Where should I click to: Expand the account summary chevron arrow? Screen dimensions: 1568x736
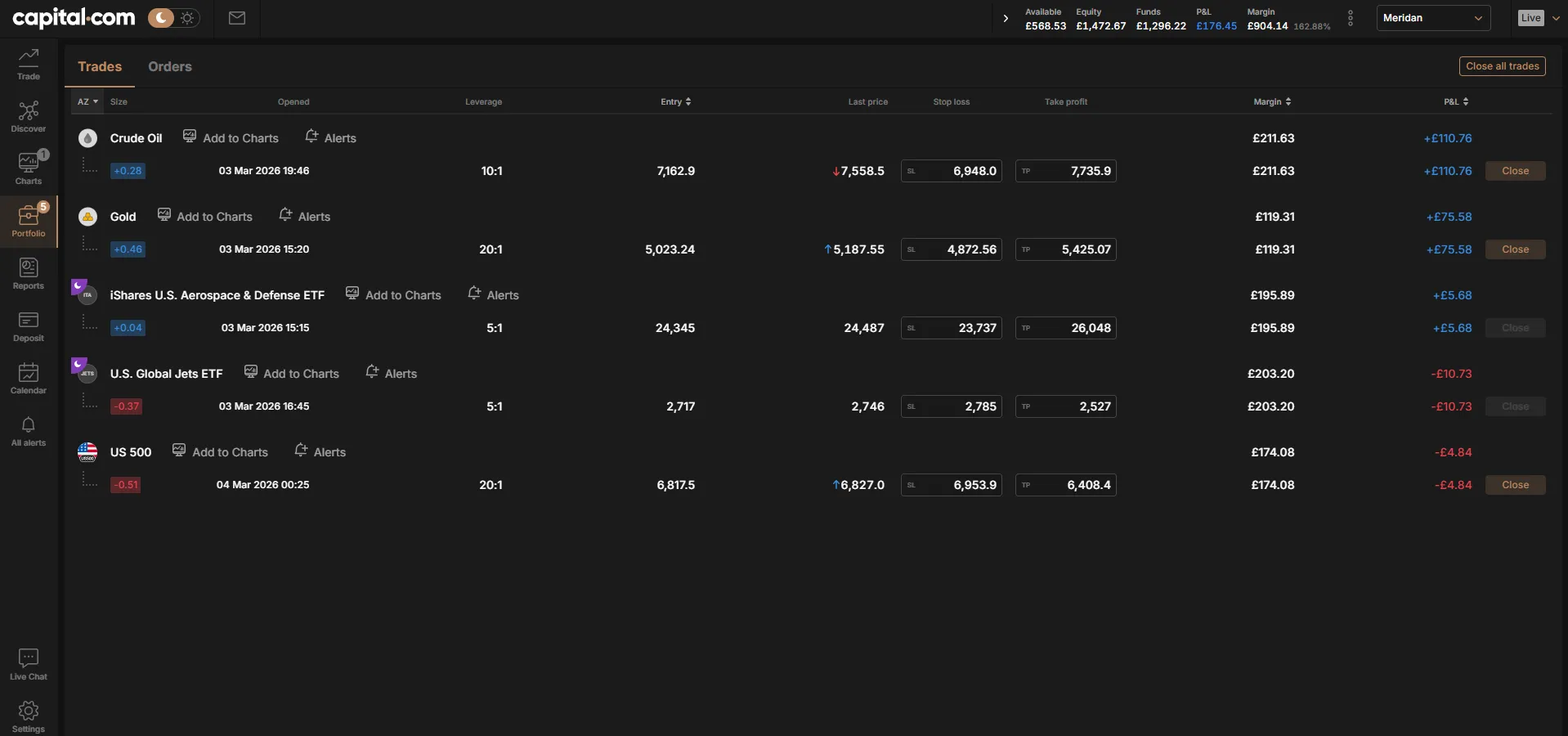point(1006,18)
